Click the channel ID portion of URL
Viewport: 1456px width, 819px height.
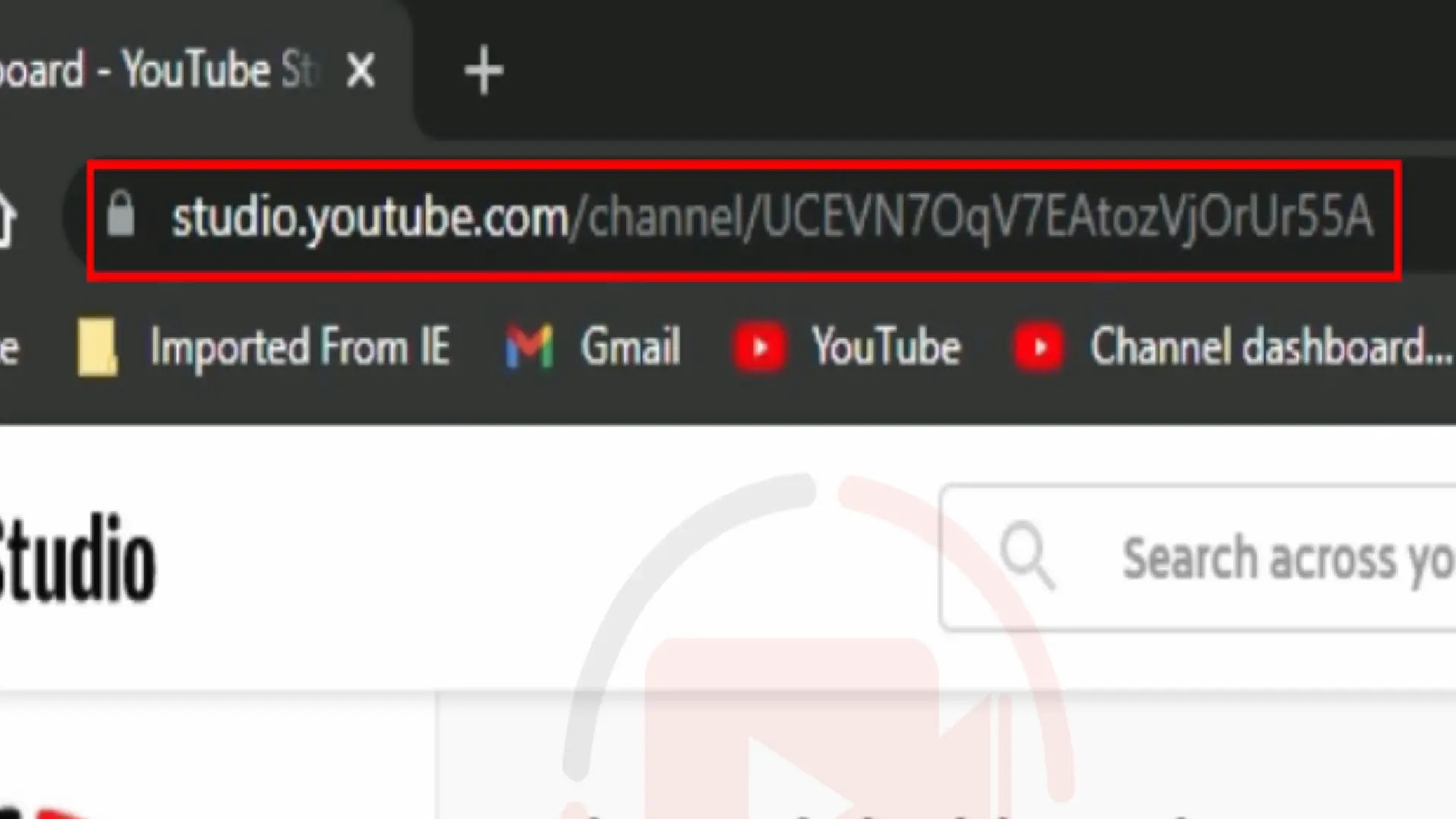[x=1068, y=219]
